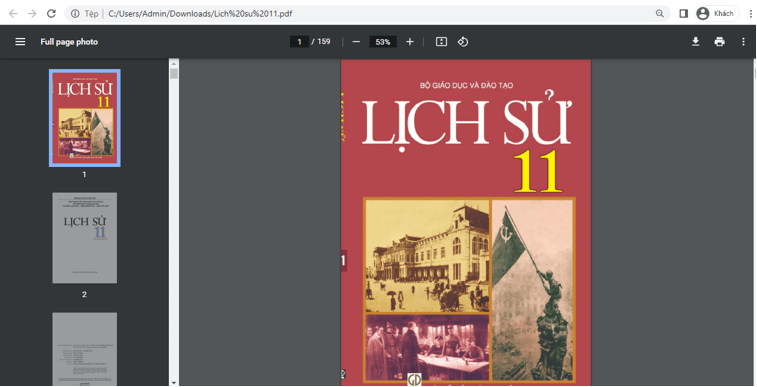Zoom in the PDF with plus button
The height and width of the screenshot is (387, 757).
coord(410,42)
